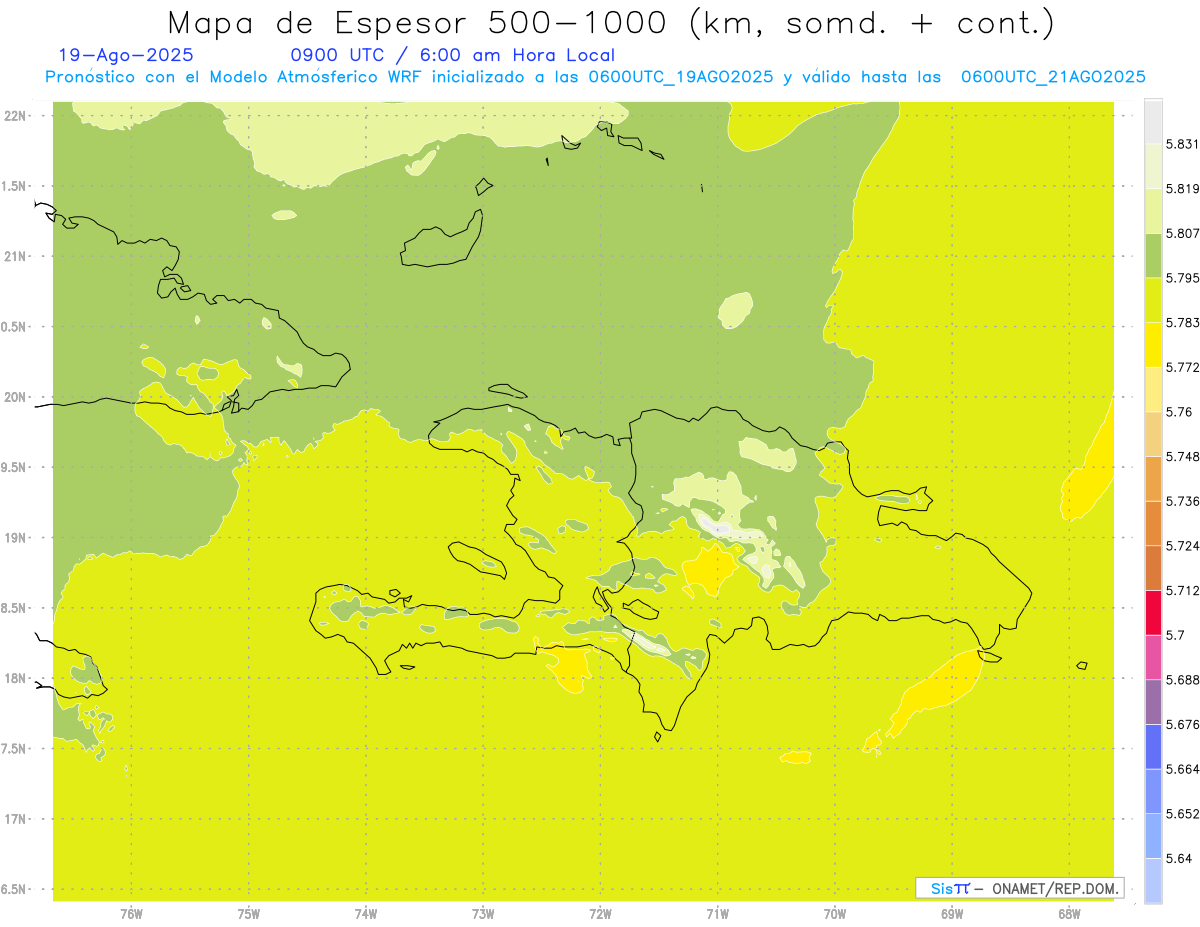Viewport: 1200px width, 927px height.
Task: Click the 5.76 legend value
Action: click(x=1179, y=412)
